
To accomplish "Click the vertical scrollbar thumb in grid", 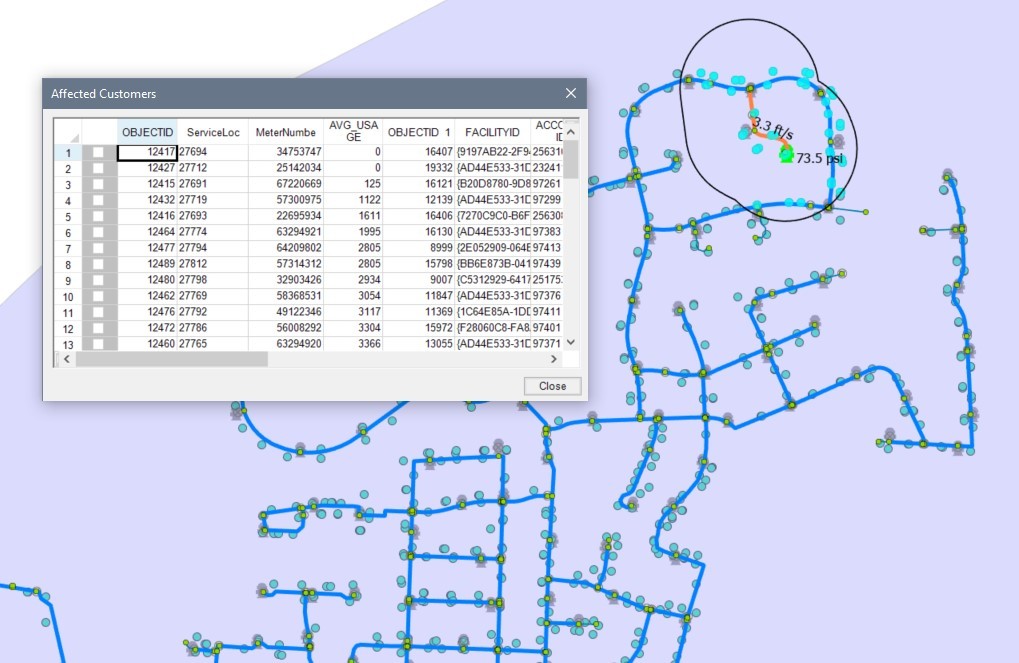I will (571, 160).
